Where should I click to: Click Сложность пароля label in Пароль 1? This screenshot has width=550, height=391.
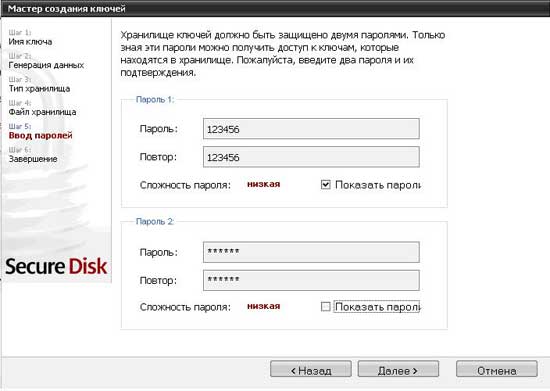pyautogui.click(x=185, y=185)
